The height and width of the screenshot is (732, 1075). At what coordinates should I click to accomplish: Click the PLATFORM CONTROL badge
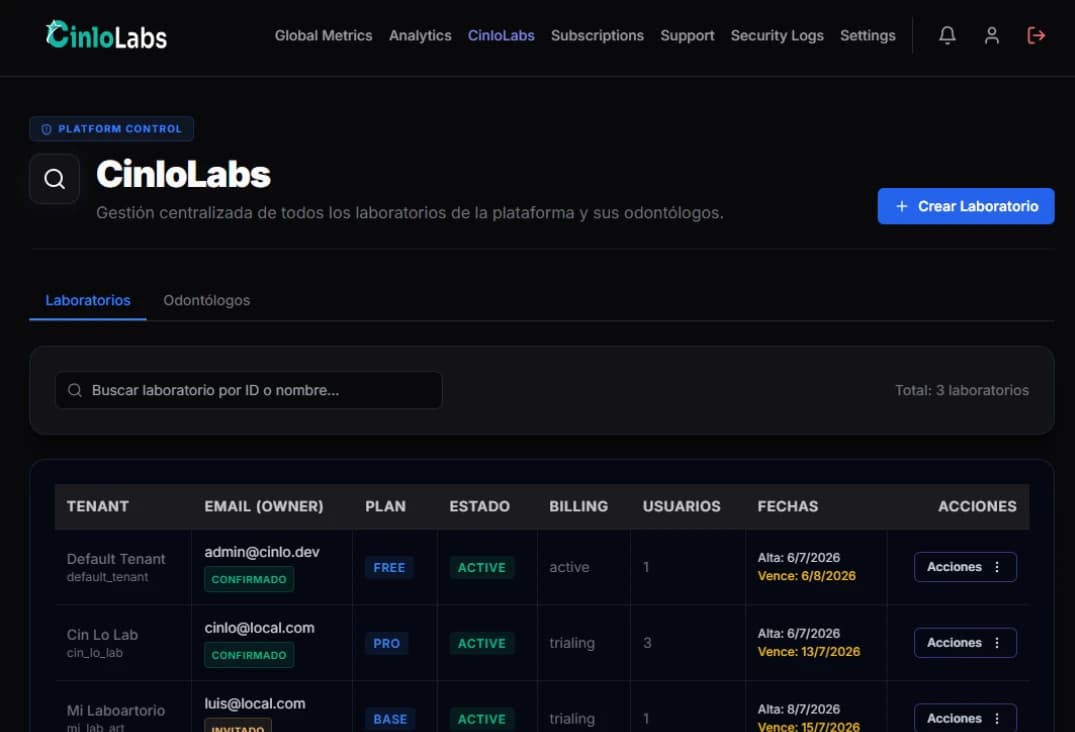click(x=112, y=129)
